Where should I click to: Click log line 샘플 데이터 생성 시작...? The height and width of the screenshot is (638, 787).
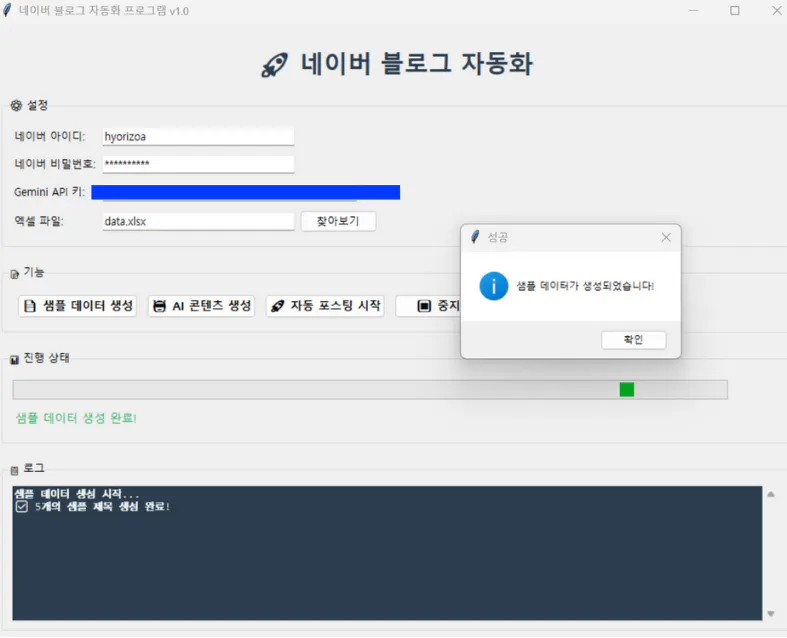pos(77,494)
